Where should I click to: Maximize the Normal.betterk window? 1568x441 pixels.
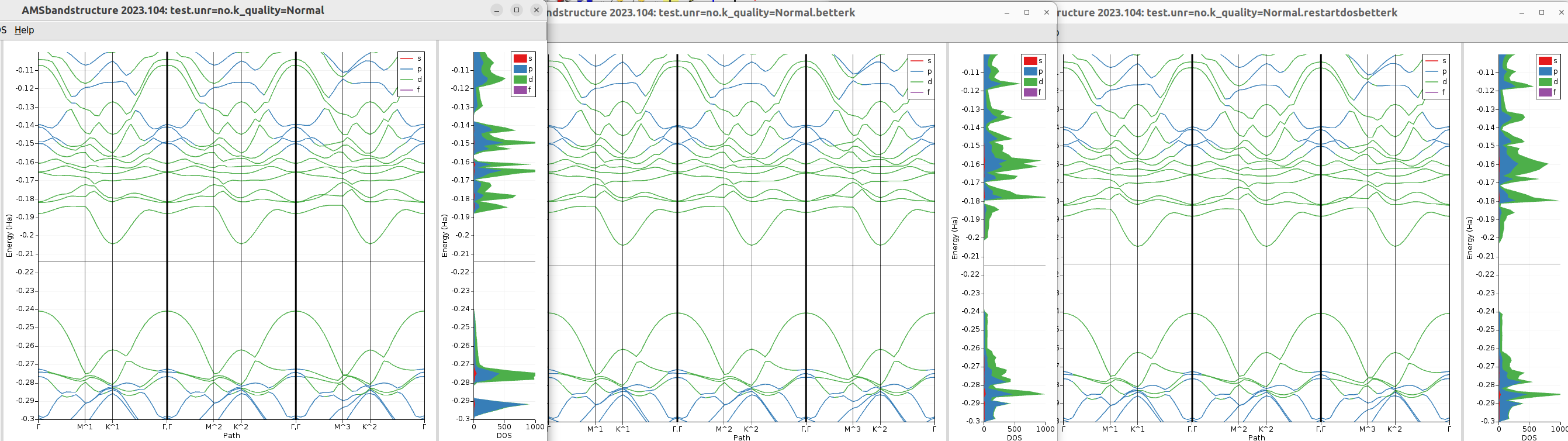(x=1027, y=12)
